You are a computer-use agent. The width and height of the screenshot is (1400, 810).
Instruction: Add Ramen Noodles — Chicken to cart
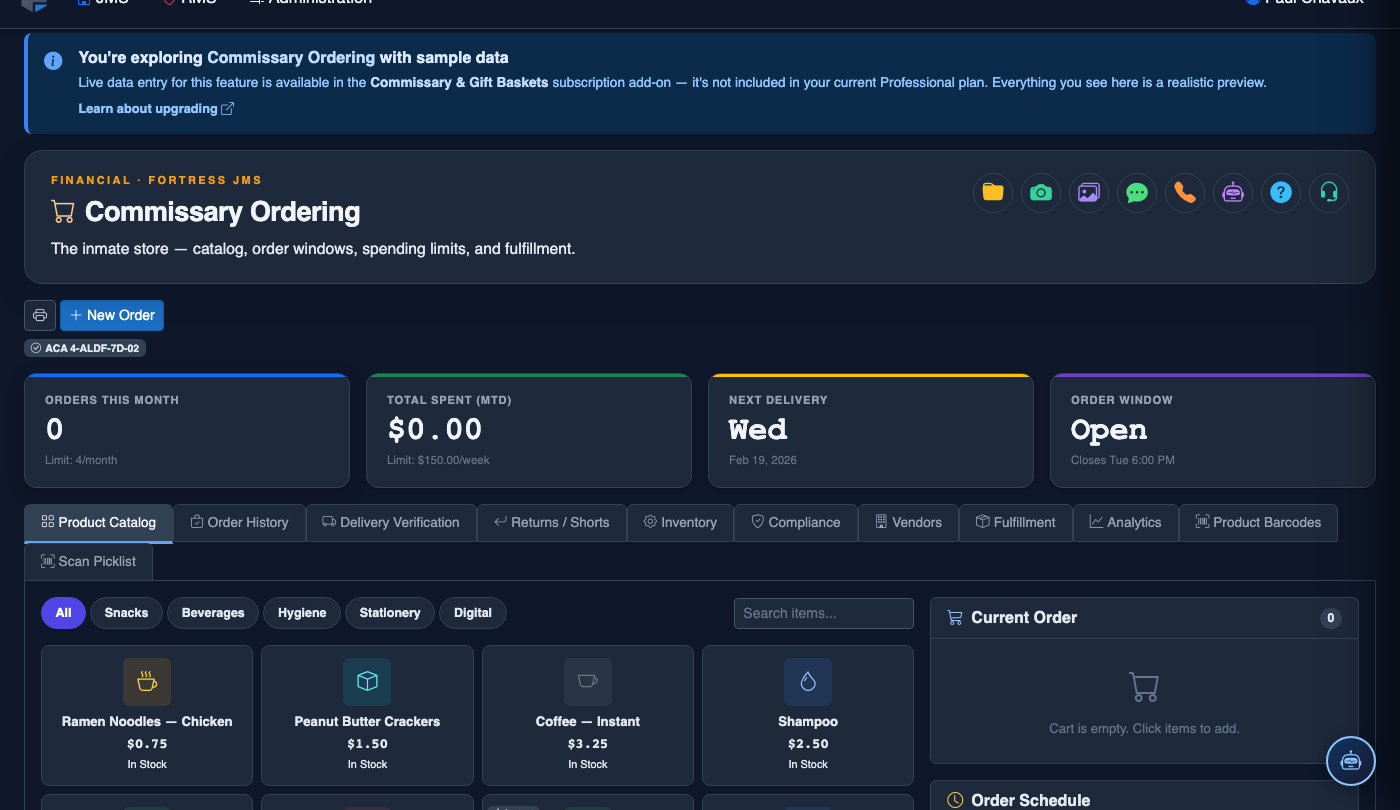coord(147,715)
